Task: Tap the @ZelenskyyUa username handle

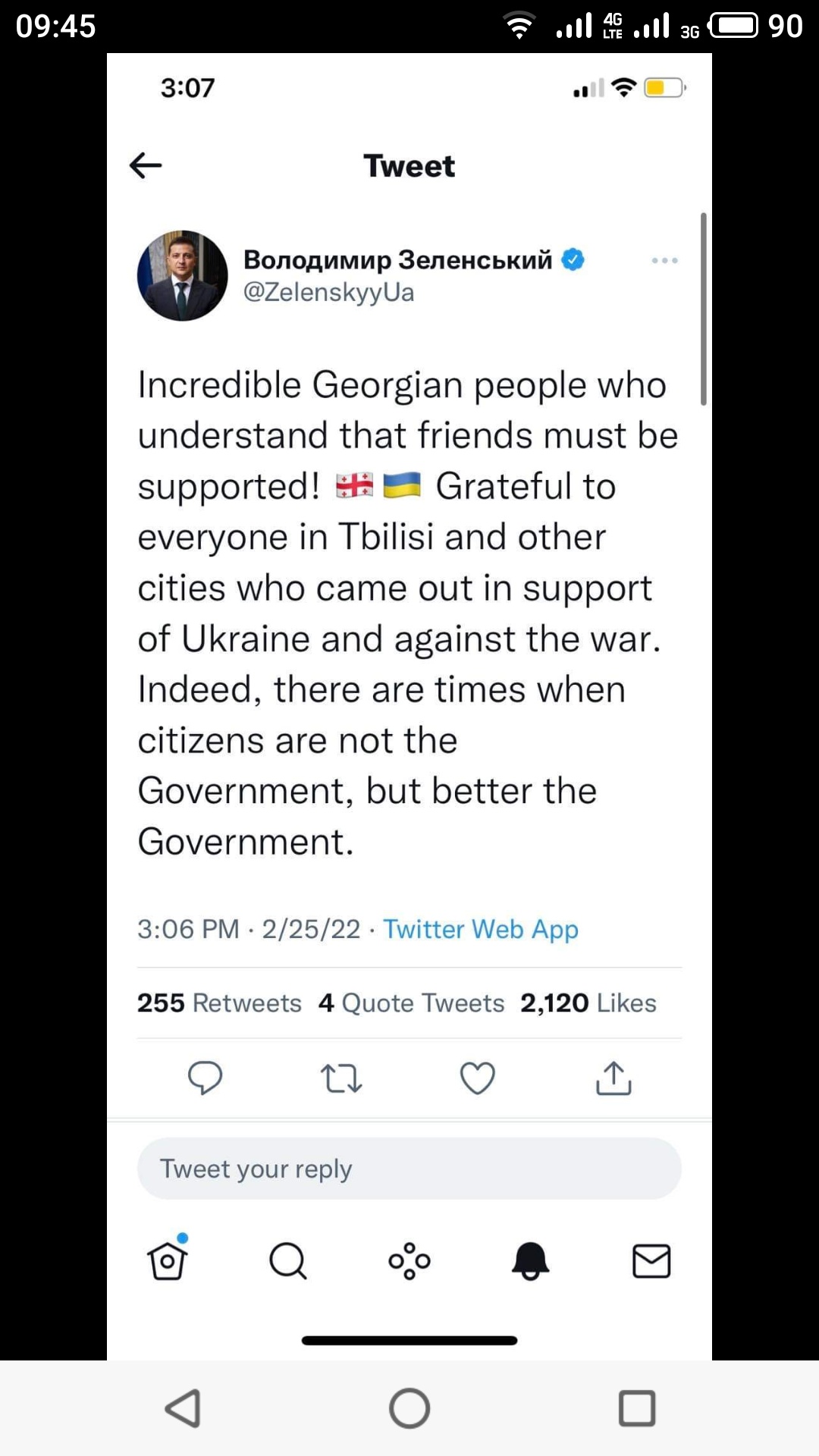Action: 328,293
